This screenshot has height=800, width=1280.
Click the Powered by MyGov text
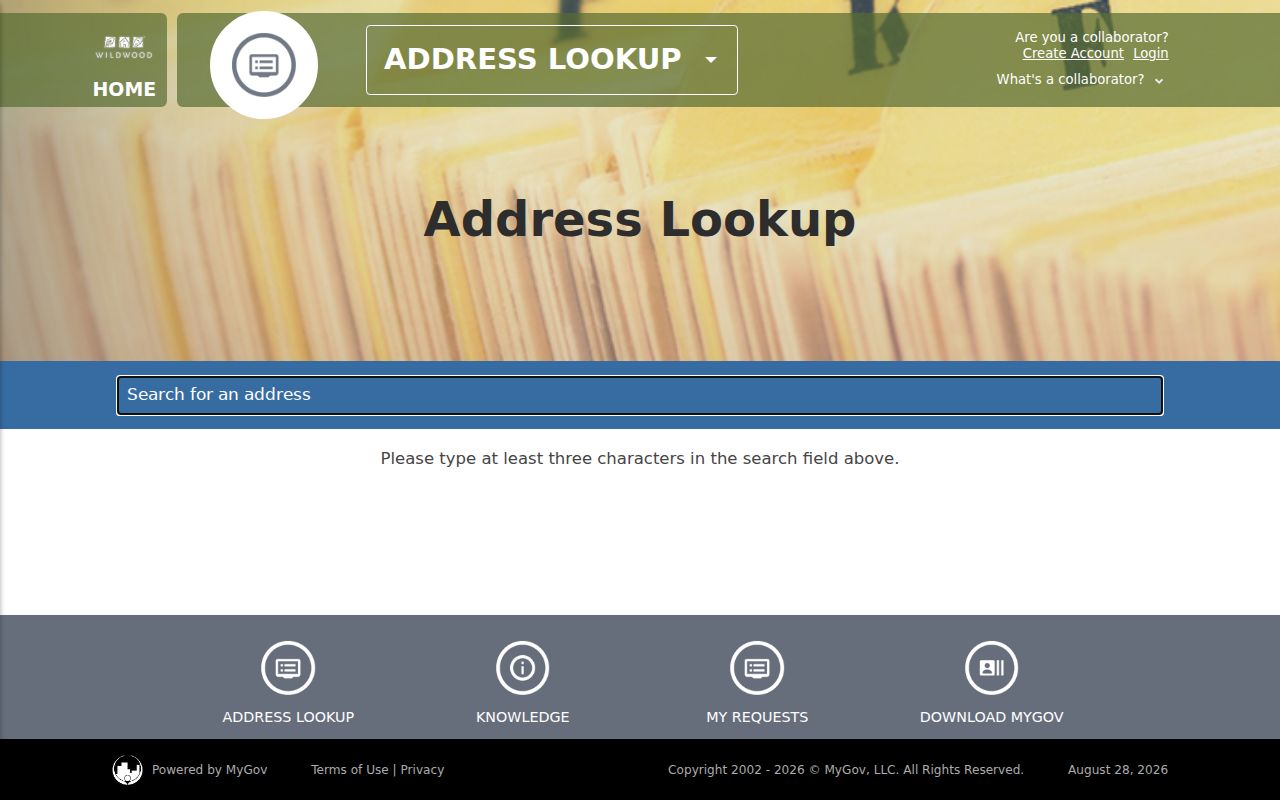210,770
